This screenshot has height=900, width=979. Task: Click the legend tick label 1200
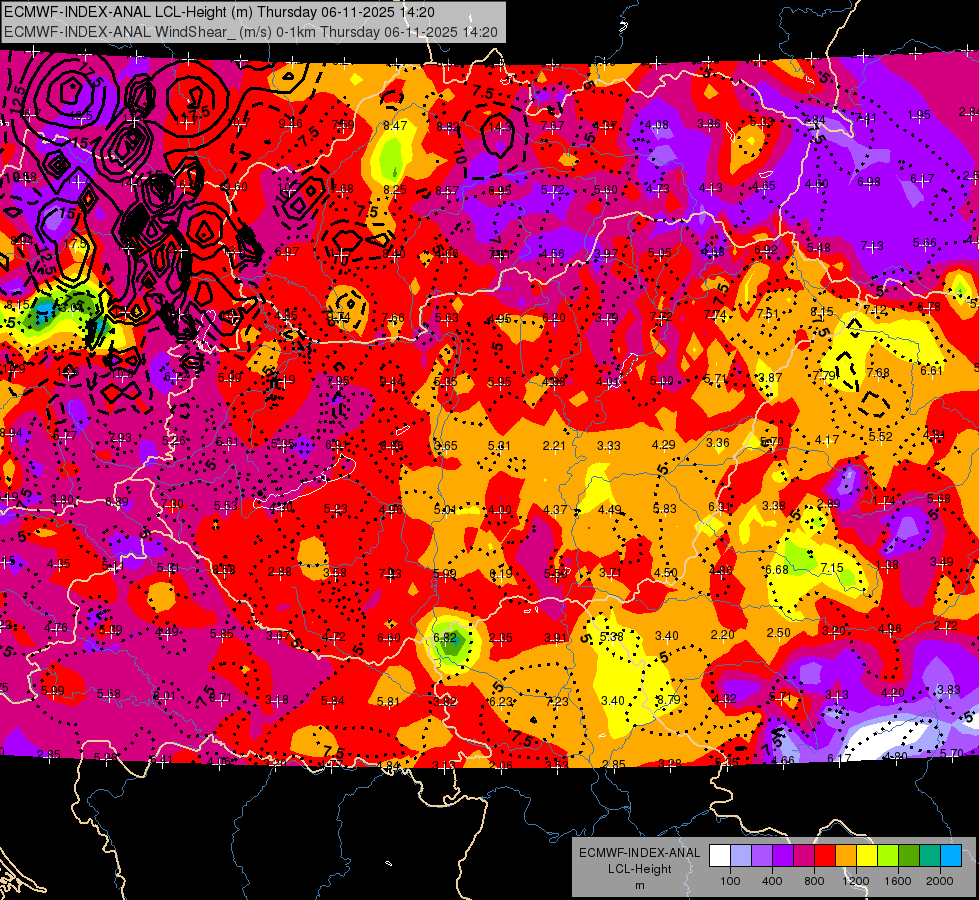click(855, 881)
